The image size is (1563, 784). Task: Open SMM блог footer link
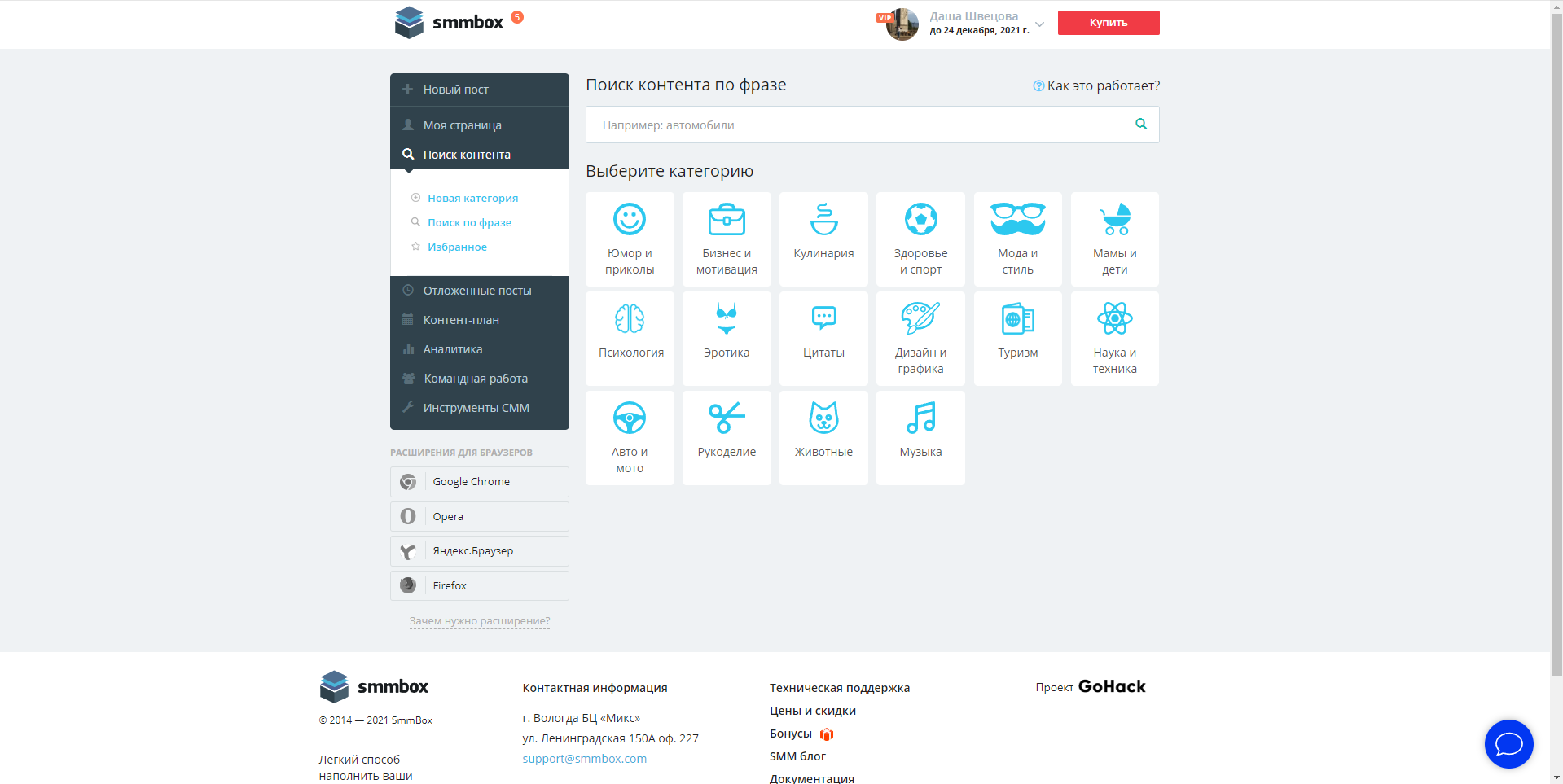click(x=797, y=756)
